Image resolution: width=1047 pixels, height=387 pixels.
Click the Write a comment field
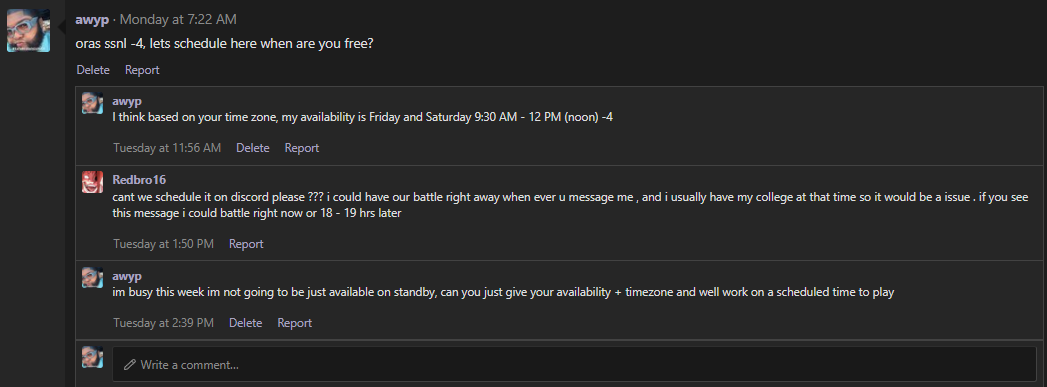pos(574,364)
